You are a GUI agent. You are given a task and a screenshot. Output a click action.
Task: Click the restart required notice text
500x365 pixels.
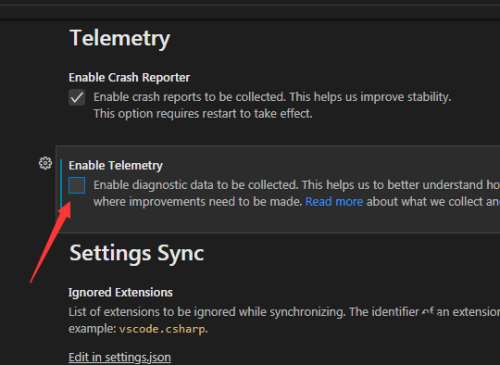tap(203, 114)
